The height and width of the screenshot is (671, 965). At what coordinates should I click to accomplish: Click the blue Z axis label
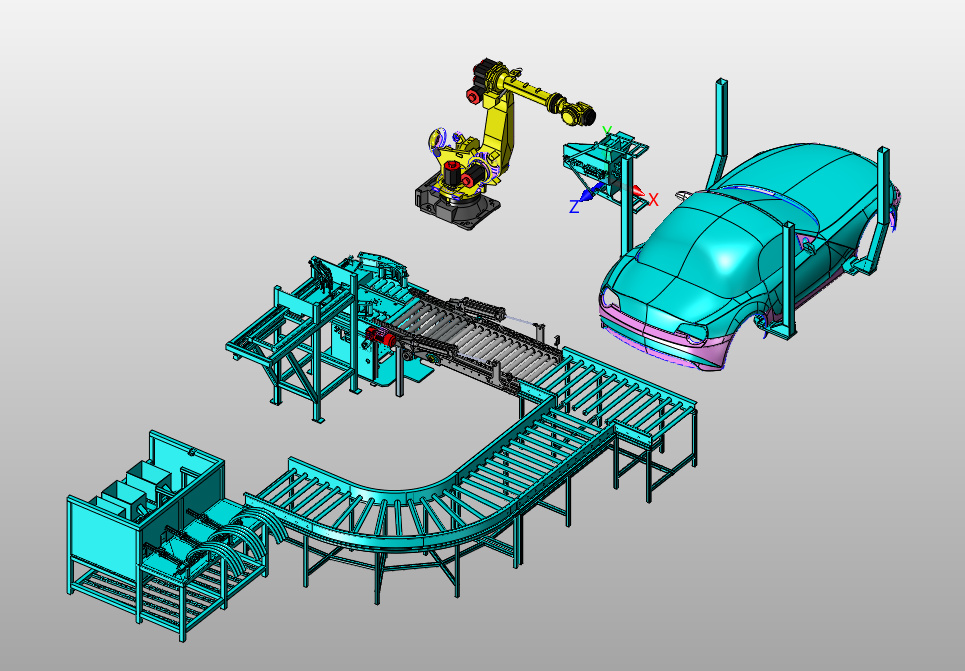[x=574, y=207]
